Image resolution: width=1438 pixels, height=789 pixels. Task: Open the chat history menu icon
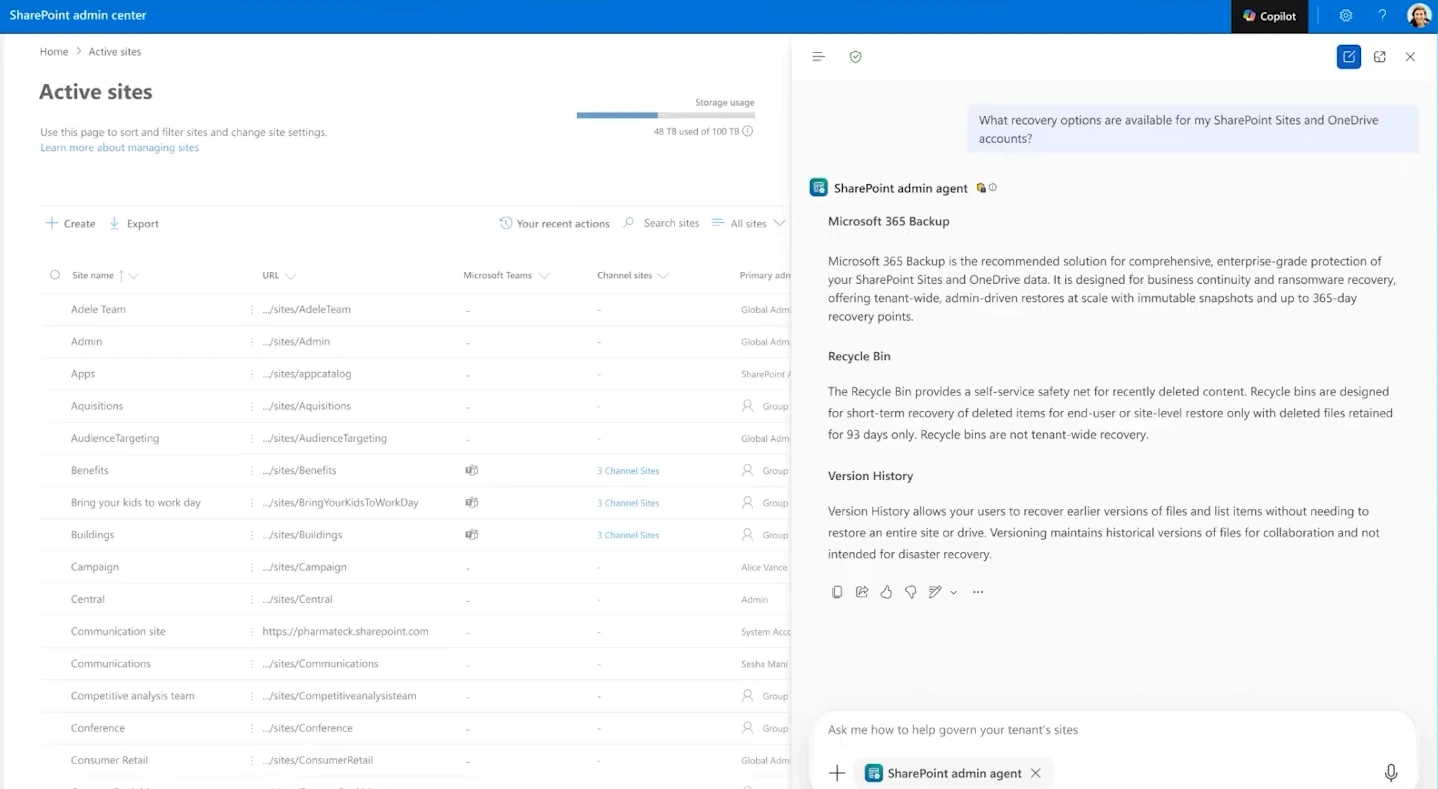[819, 57]
